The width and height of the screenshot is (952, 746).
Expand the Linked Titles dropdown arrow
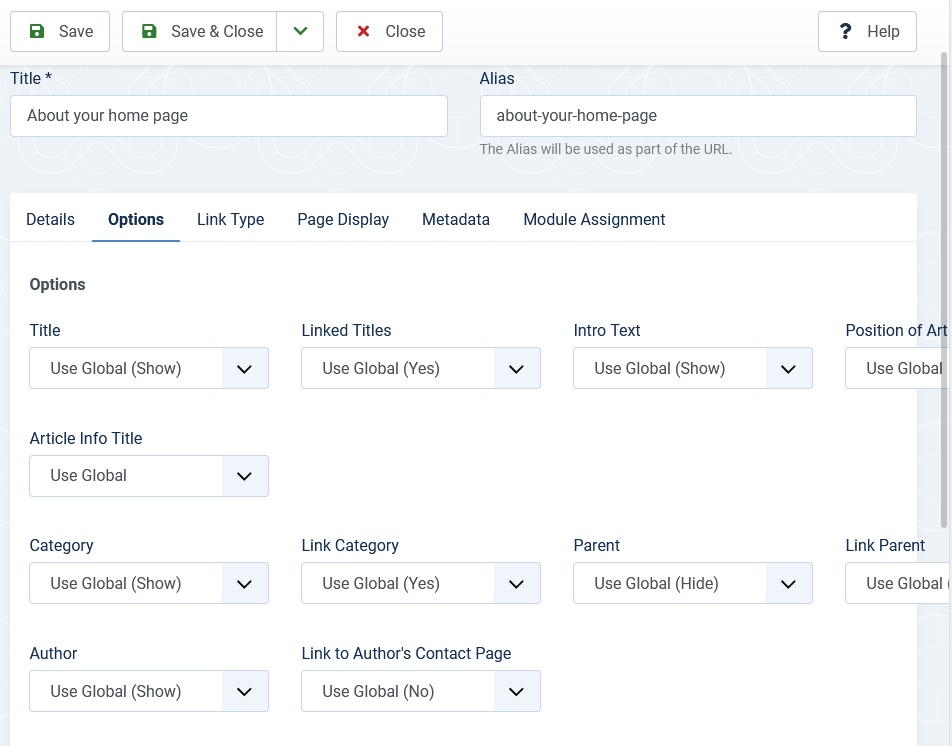click(517, 368)
